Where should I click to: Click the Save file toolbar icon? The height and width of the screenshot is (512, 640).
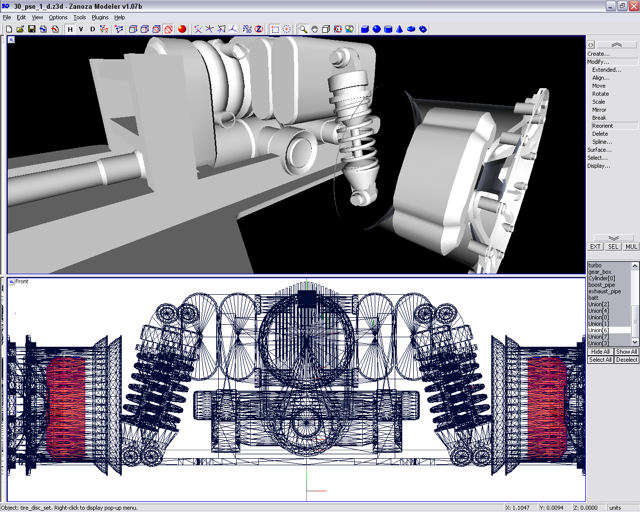[32, 29]
